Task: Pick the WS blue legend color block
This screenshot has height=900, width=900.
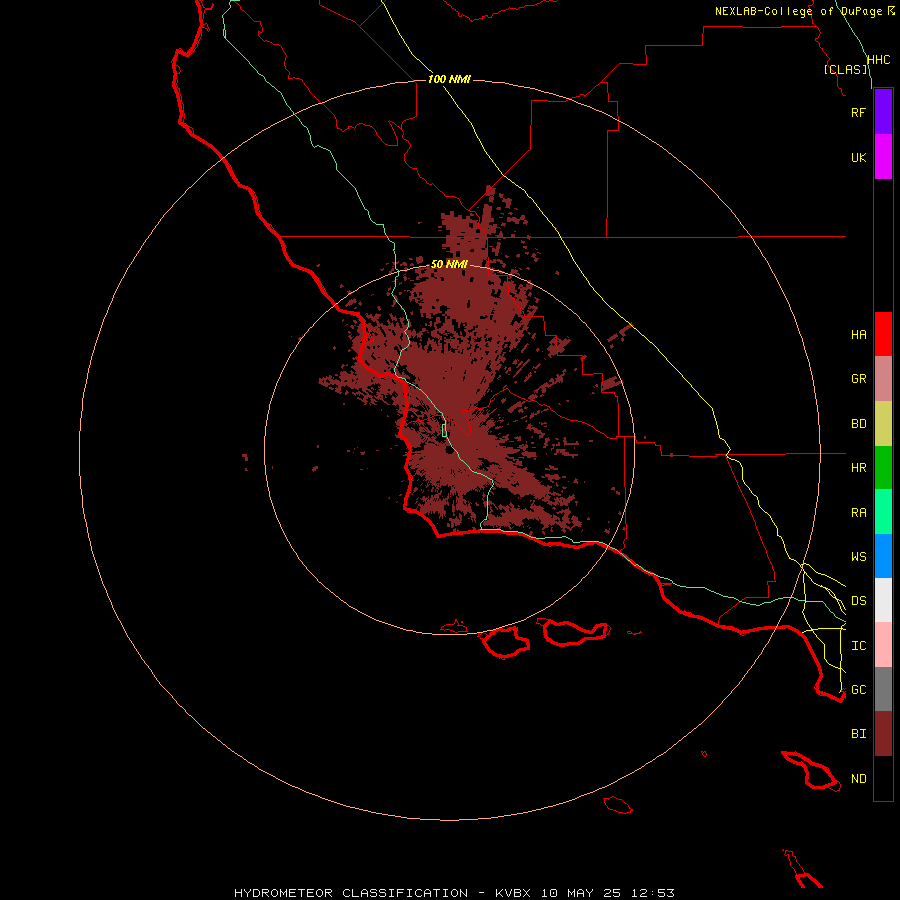Action: [x=883, y=556]
